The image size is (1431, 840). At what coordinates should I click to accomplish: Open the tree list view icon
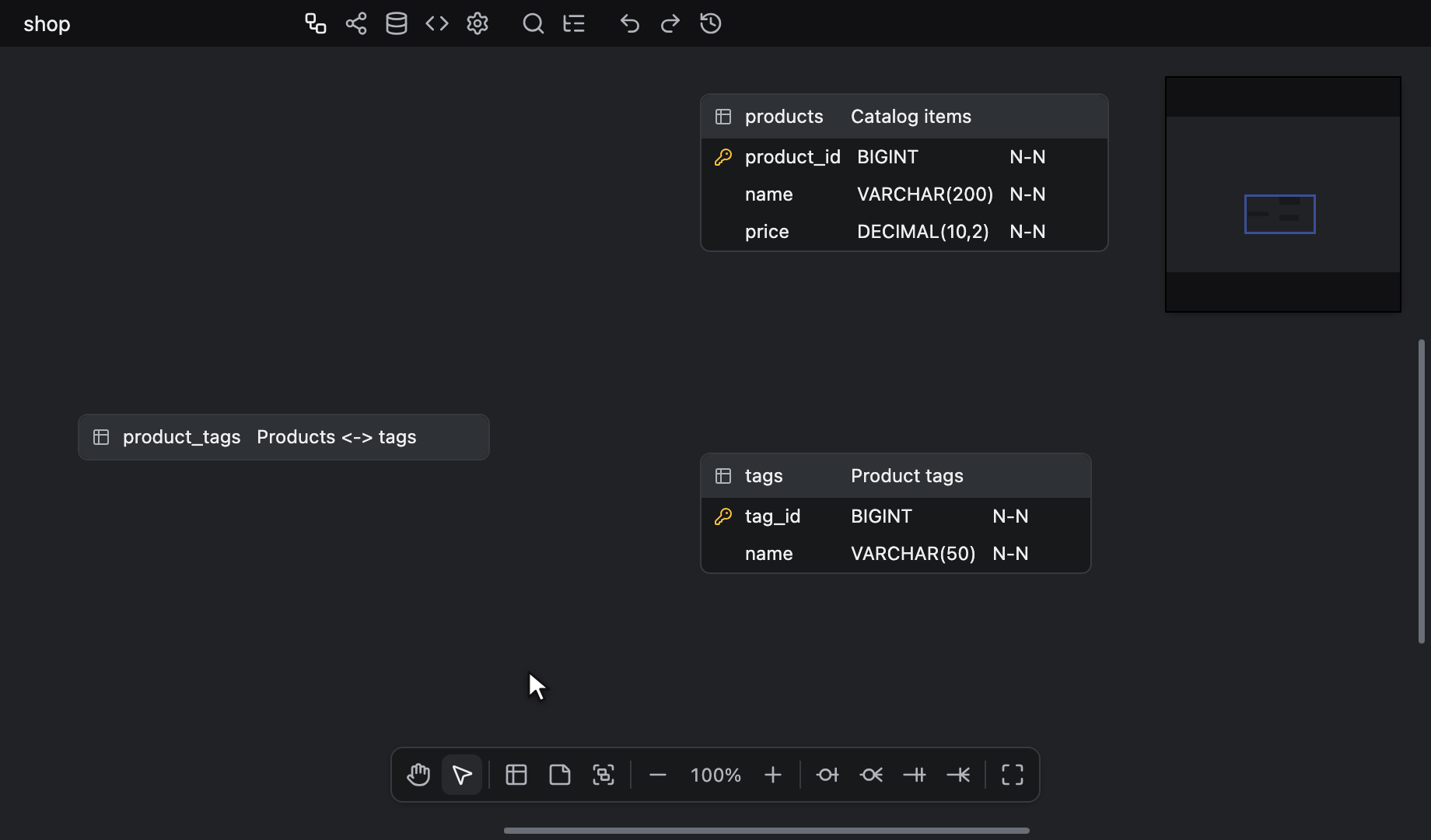tap(574, 23)
